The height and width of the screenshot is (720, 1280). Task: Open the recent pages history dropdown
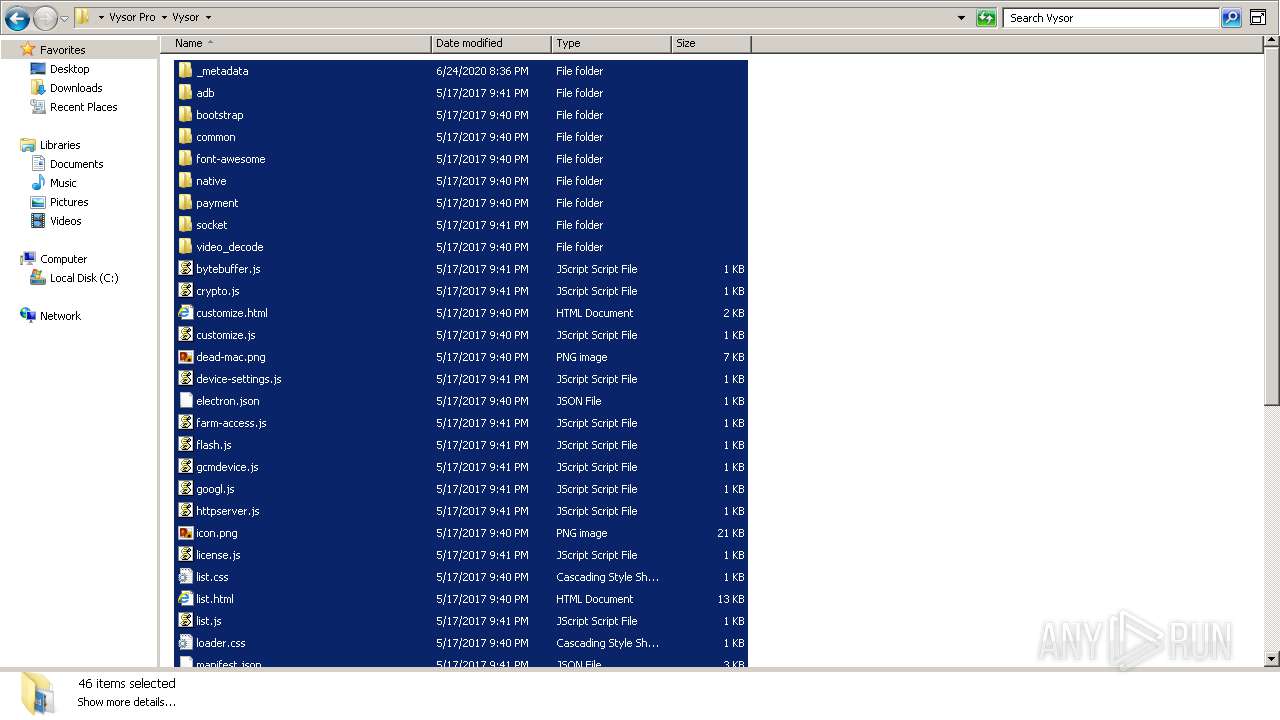65,18
